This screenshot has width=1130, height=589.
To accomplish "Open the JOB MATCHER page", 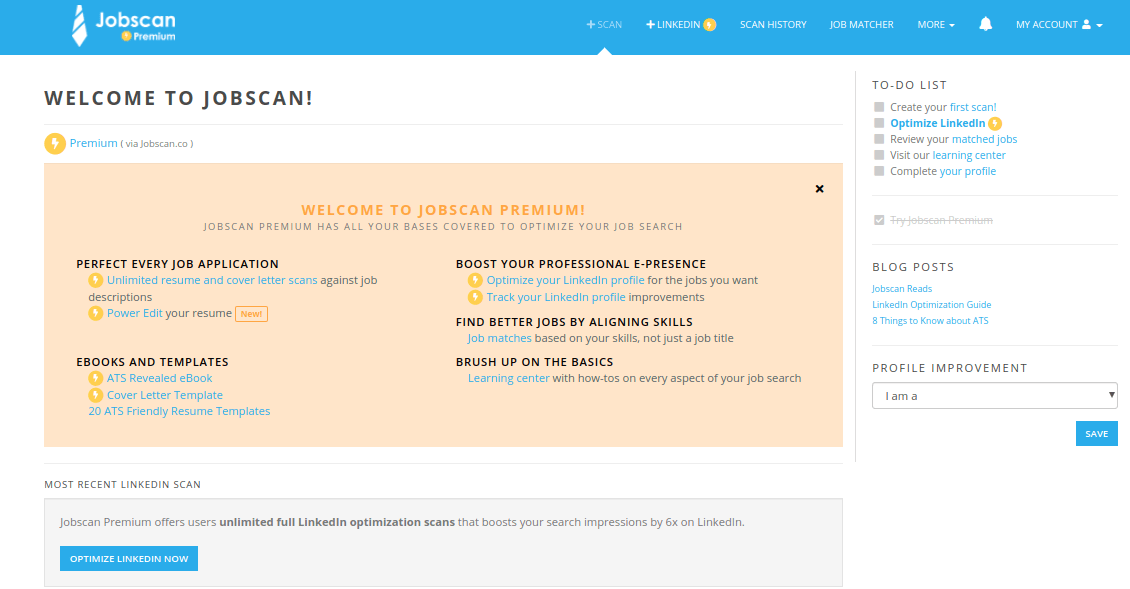I will point(861,24).
